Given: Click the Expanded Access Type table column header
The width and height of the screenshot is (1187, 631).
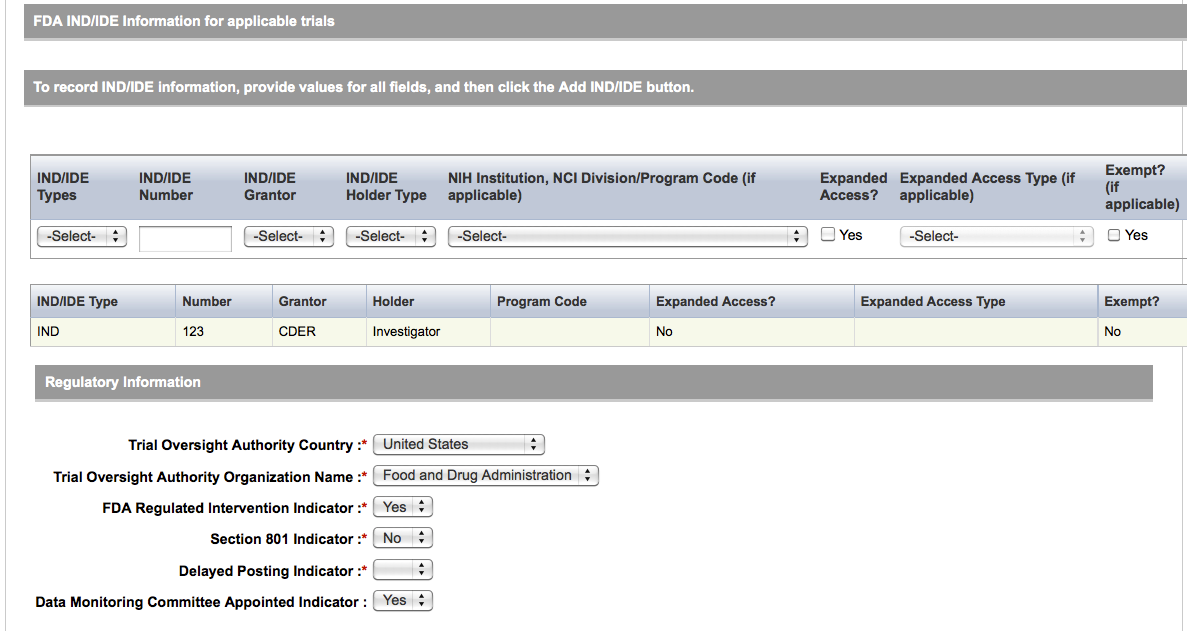Looking at the screenshot, I should pyautogui.click(x=976, y=301).
